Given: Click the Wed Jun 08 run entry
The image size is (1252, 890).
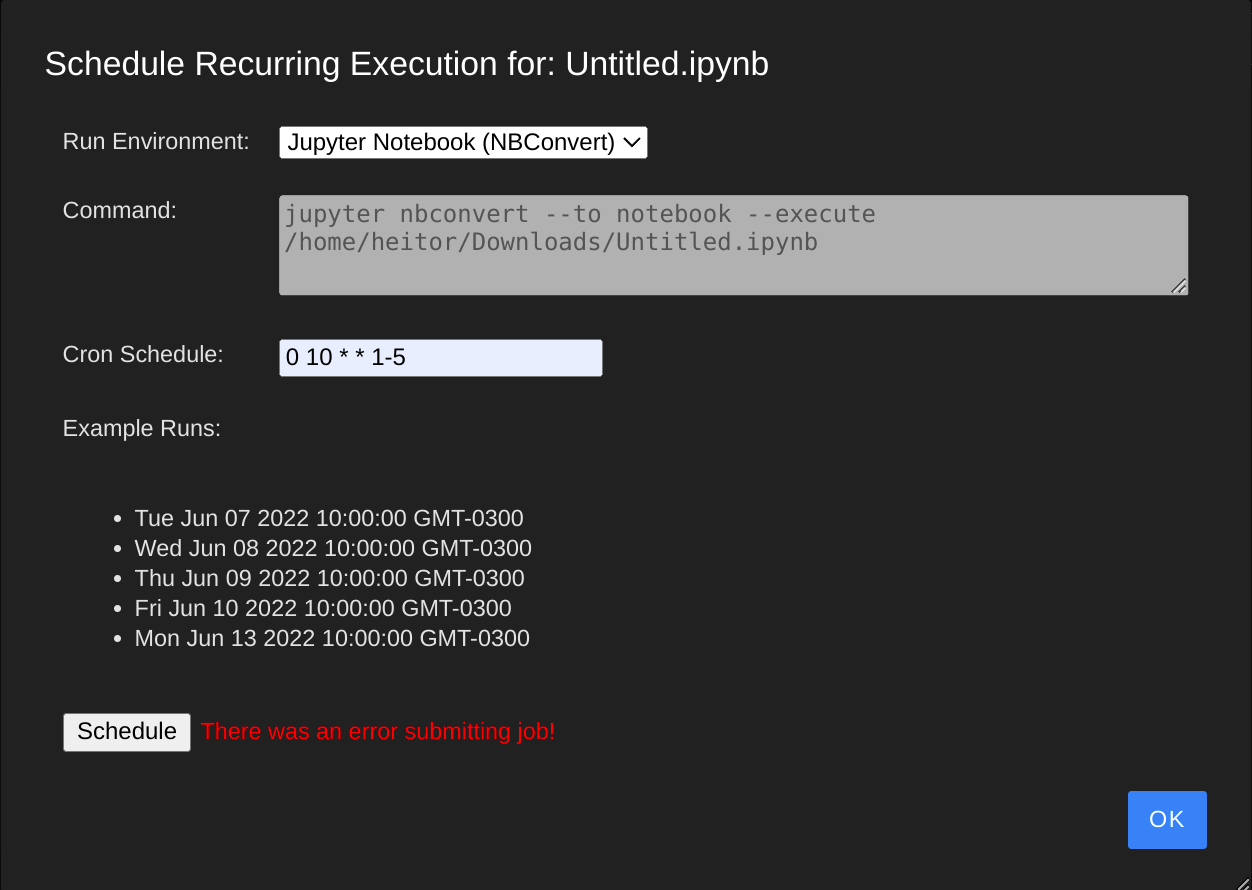Looking at the screenshot, I should point(333,548).
